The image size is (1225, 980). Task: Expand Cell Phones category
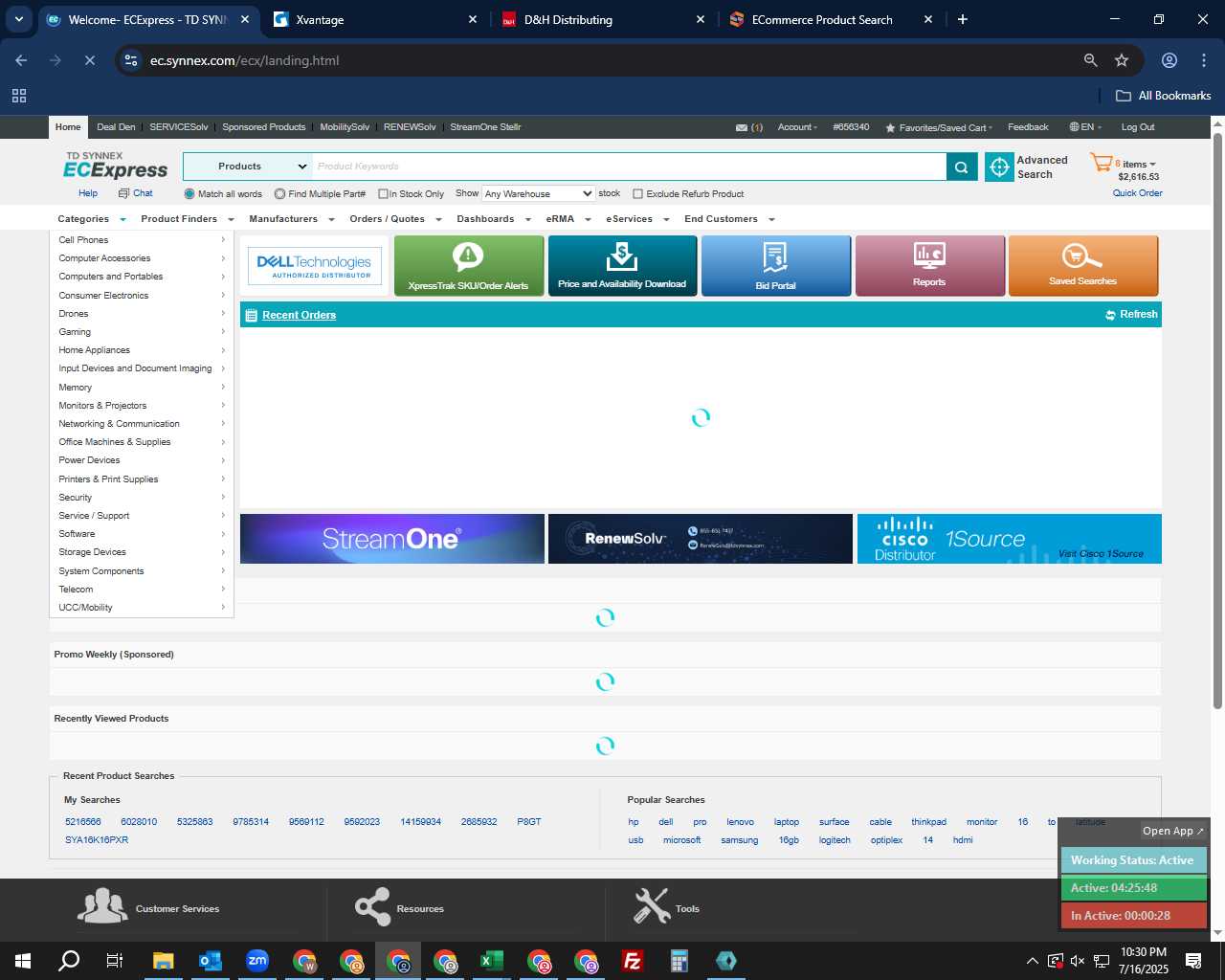(142, 240)
